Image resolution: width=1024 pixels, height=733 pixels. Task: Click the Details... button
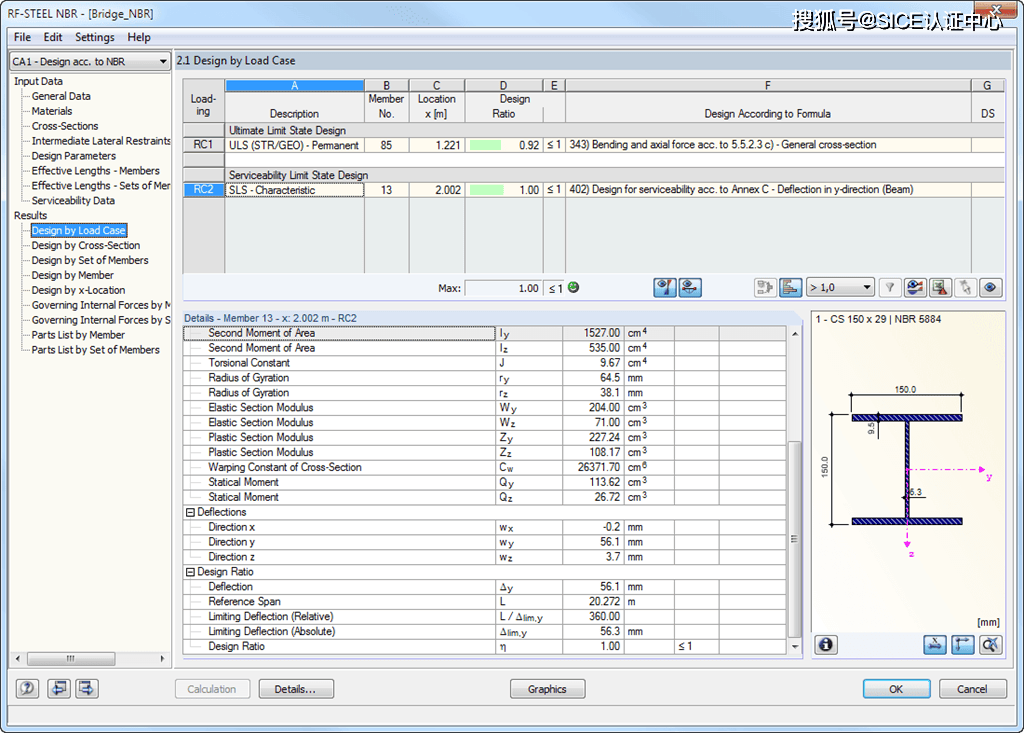[296, 689]
